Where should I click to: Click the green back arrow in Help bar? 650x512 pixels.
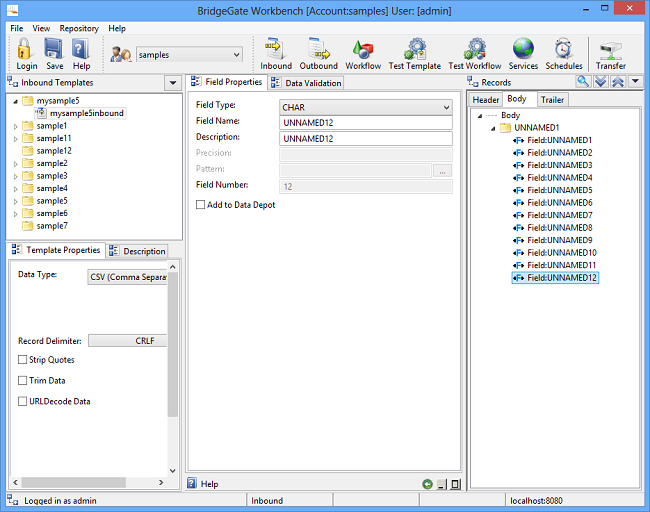tap(427, 484)
